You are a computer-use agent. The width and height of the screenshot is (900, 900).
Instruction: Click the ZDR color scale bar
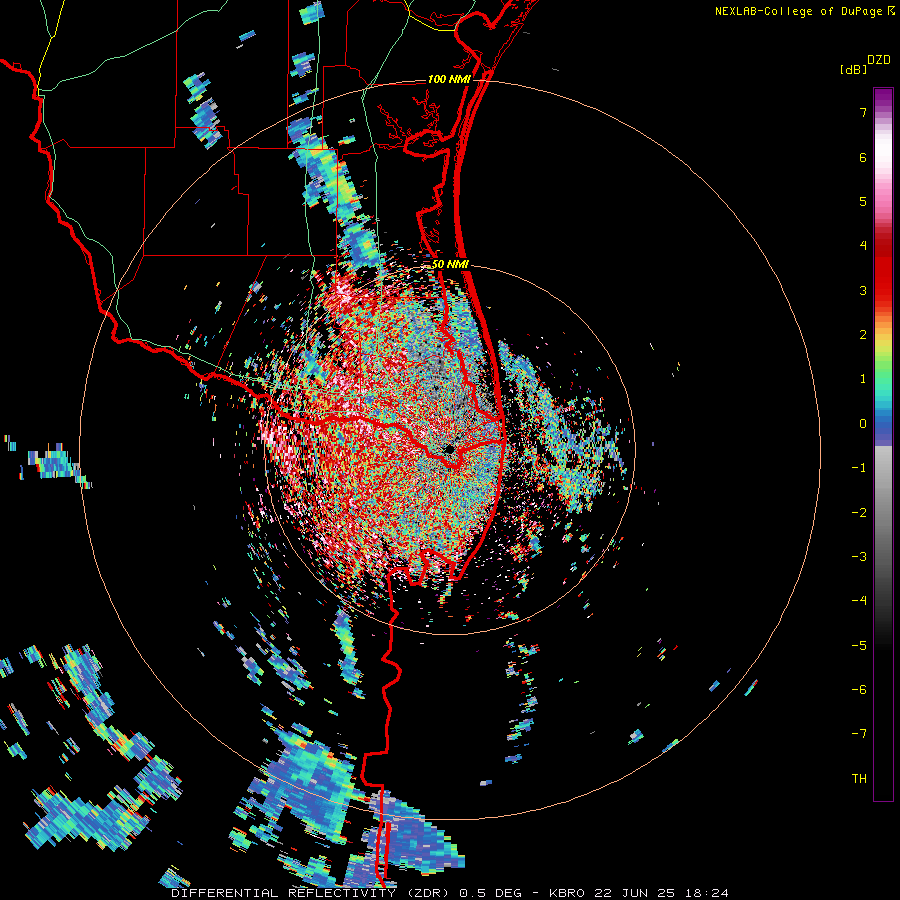[883, 444]
